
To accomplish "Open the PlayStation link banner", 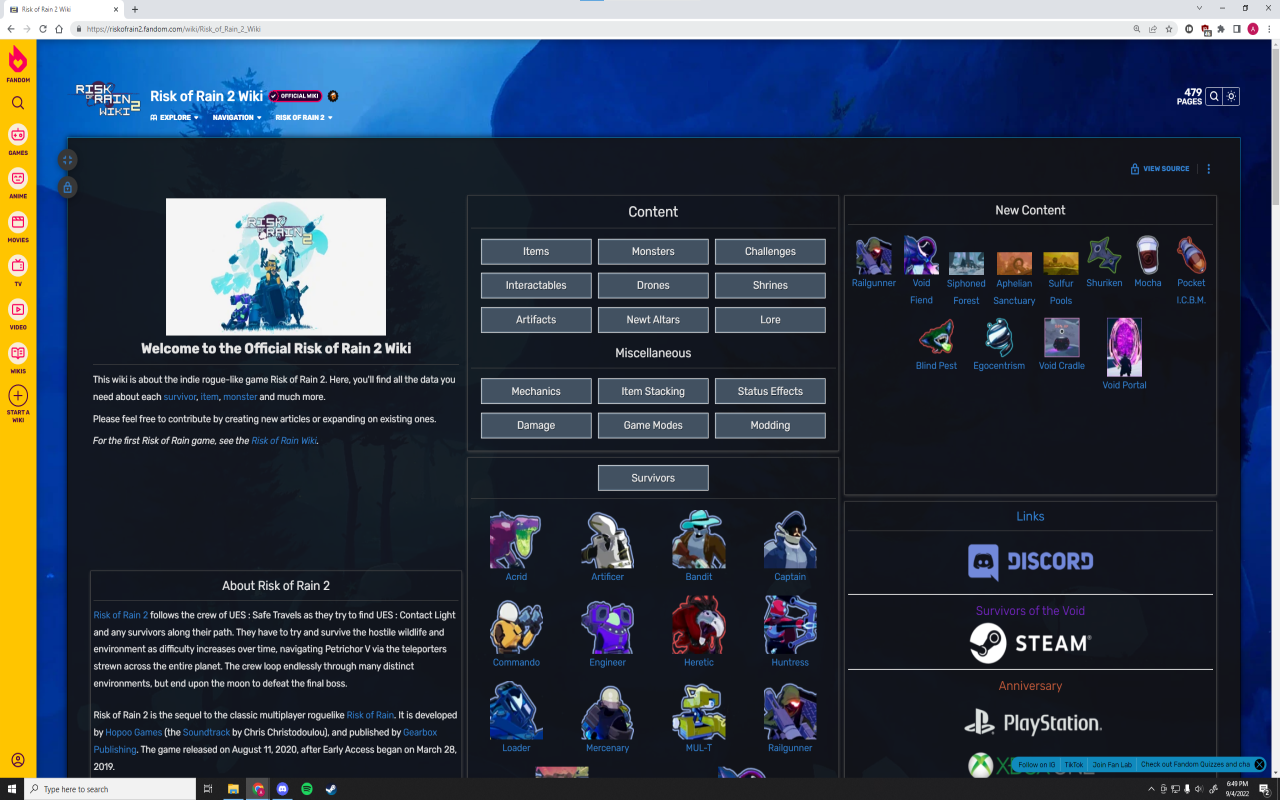I will point(1033,722).
